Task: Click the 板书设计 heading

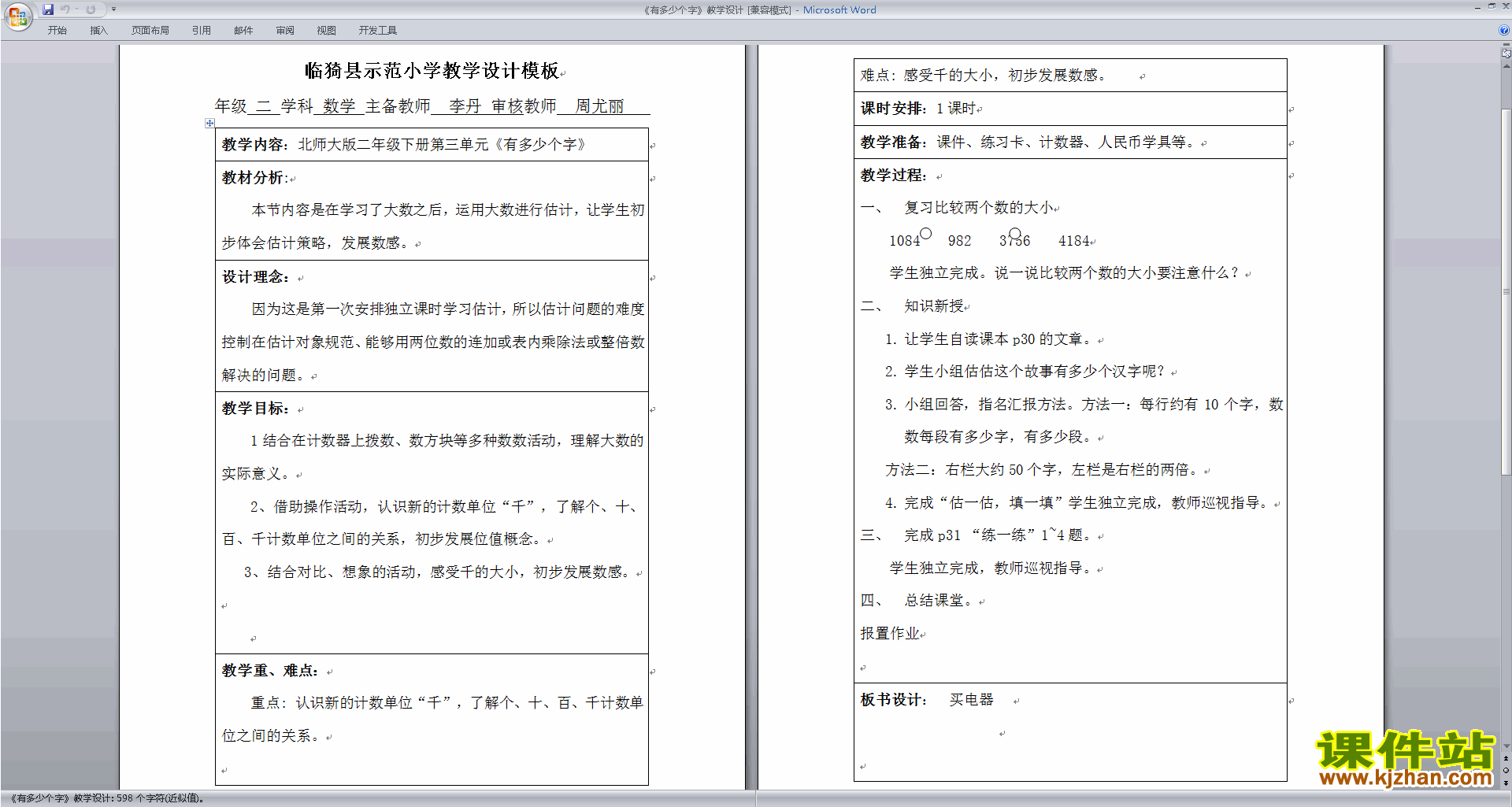Action: click(894, 700)
